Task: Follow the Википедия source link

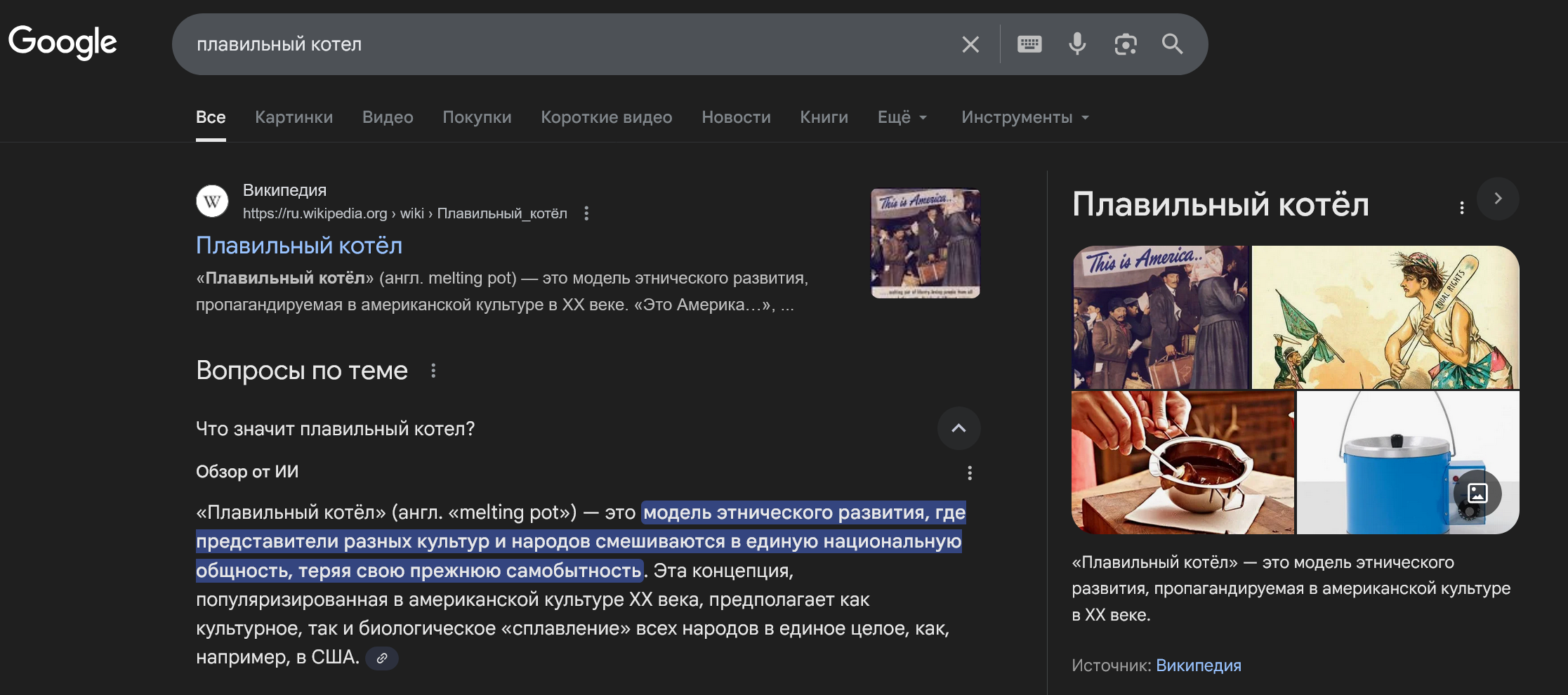Action: (x=1199, y=666)
